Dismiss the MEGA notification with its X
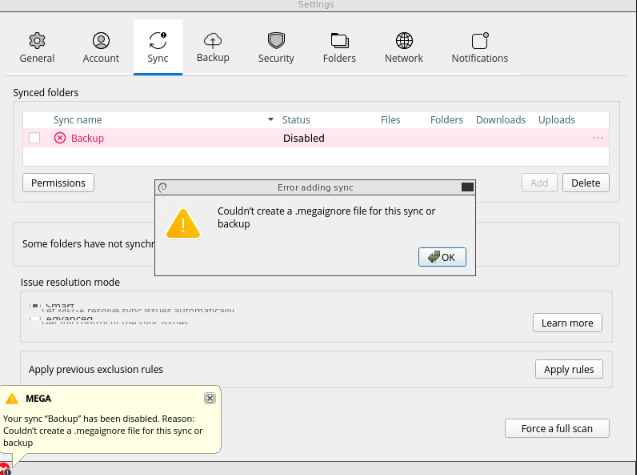Viewport: 637px width, 475px height. pyautogui.click(x=210, y=398)
